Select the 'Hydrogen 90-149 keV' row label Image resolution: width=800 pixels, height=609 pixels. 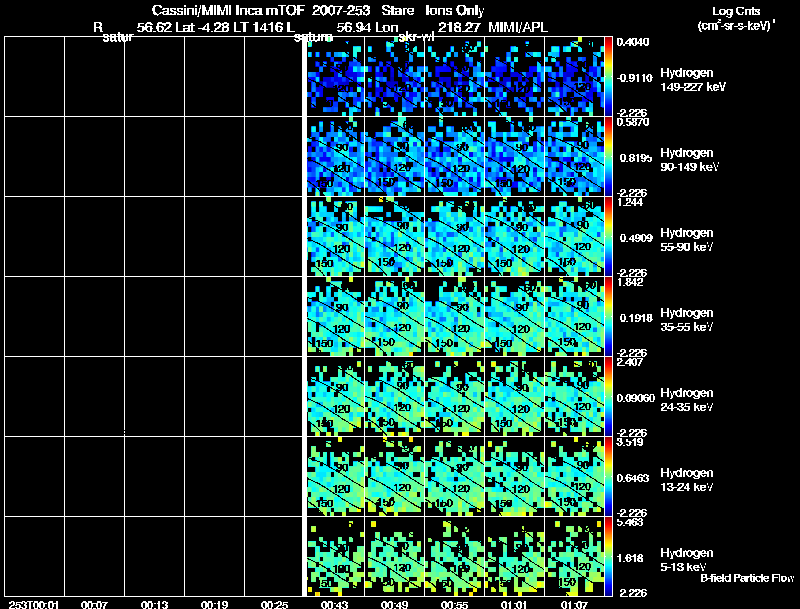pos(689,160)
